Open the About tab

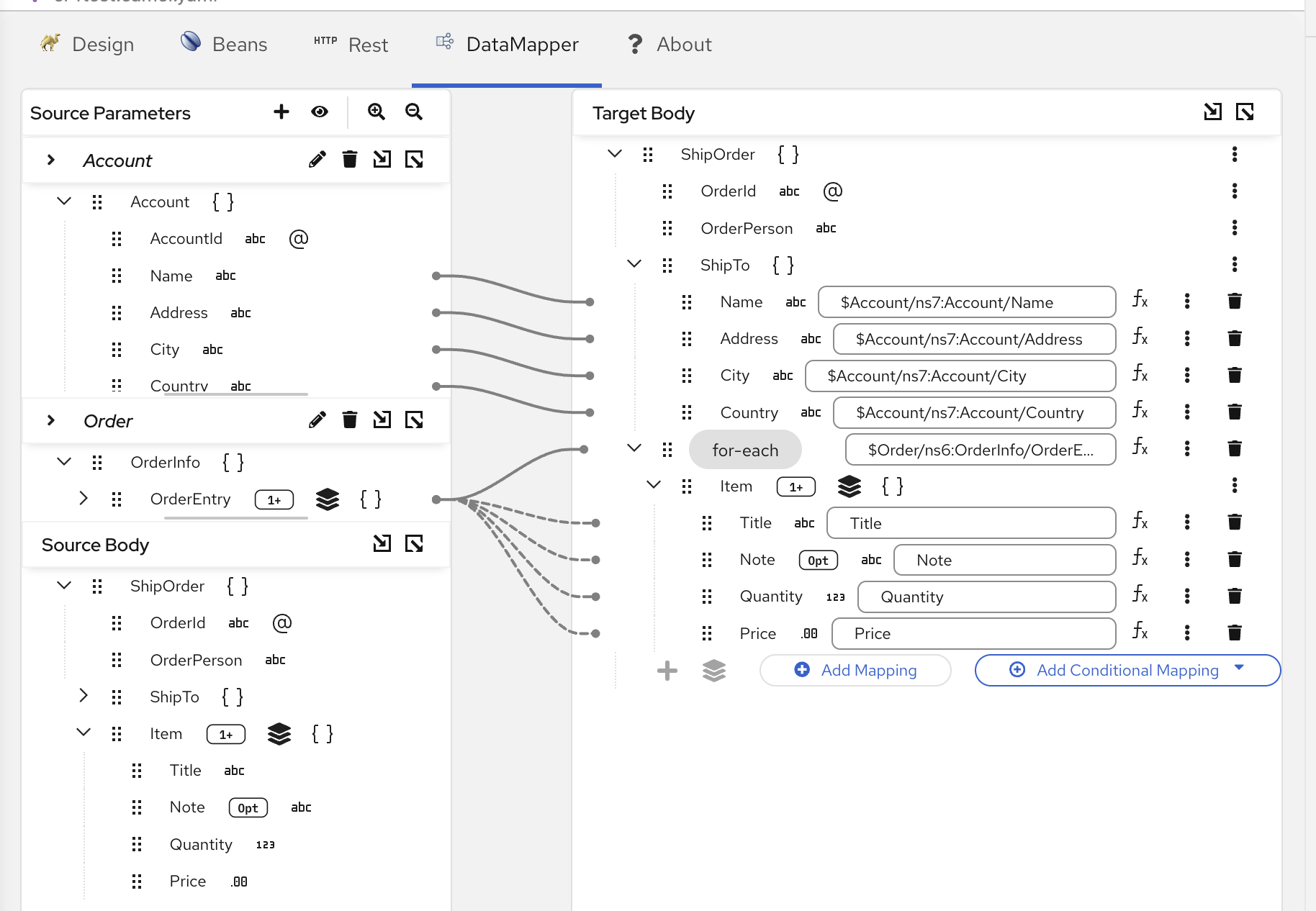[670, 44]
